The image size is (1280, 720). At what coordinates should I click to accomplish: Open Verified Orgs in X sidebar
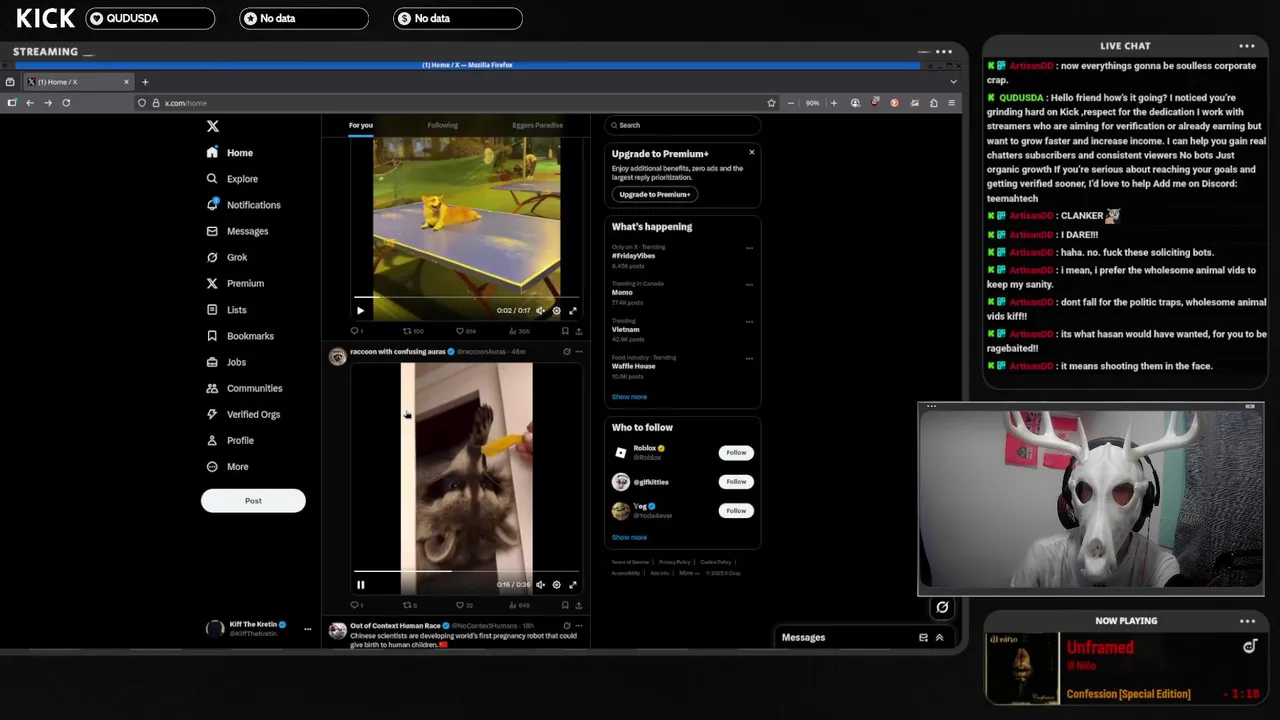243,414
